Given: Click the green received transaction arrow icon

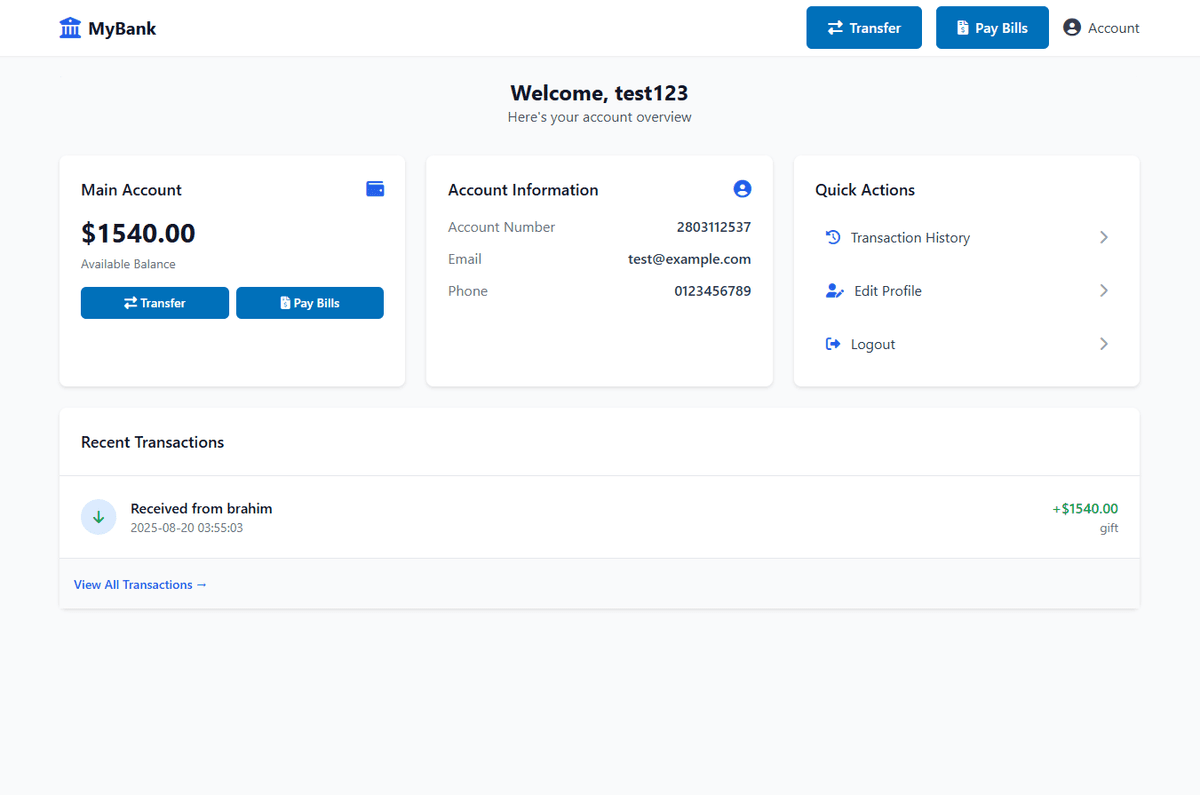Looking at the screenshot, I should (x=98, y=517).
